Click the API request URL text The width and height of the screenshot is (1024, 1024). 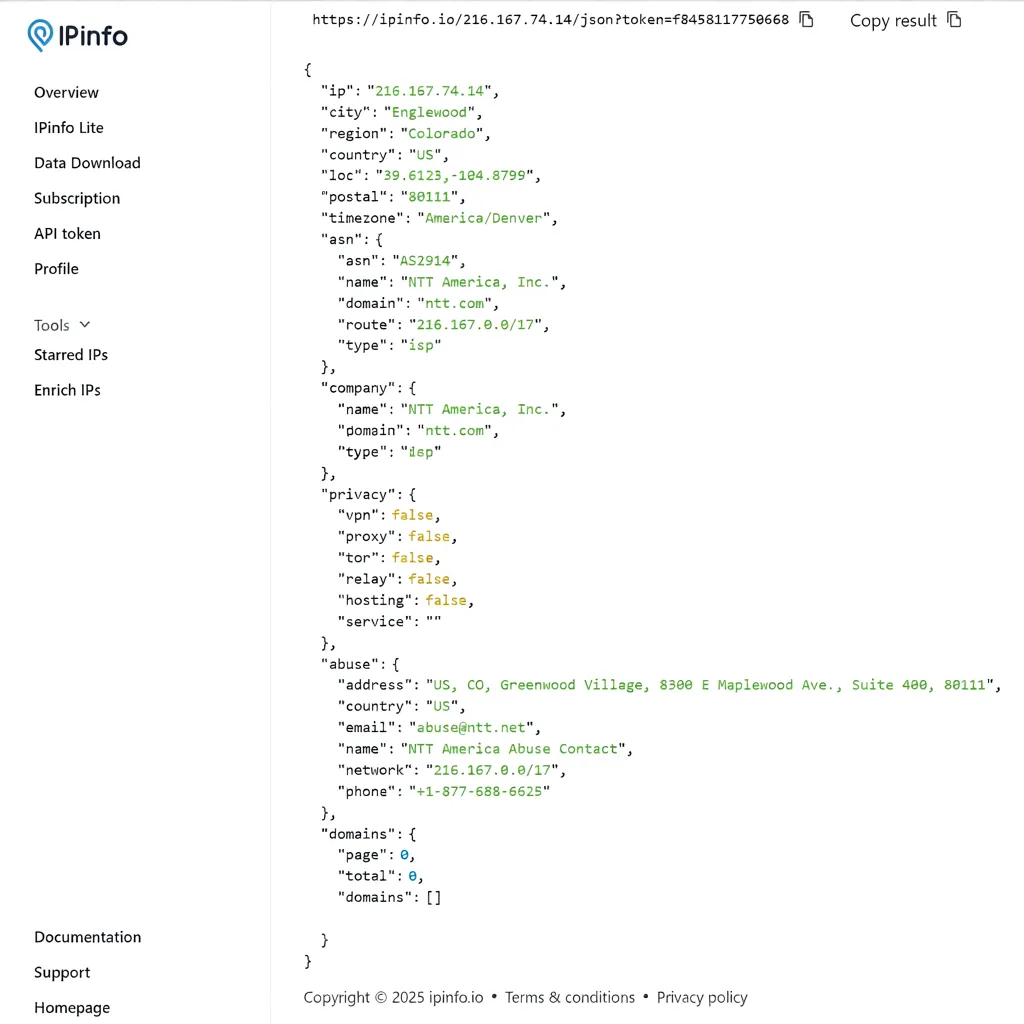tap(550, 19)
